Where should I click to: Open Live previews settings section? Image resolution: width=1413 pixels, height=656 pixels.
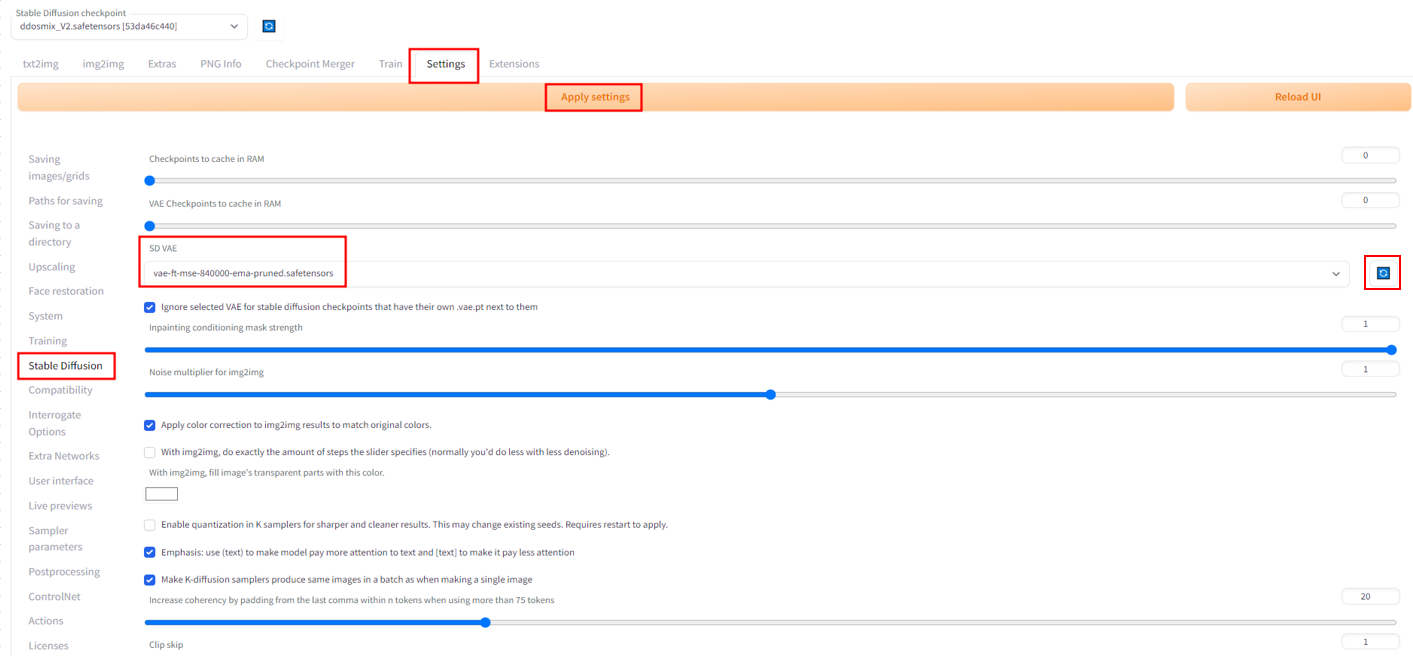point(60,506)
